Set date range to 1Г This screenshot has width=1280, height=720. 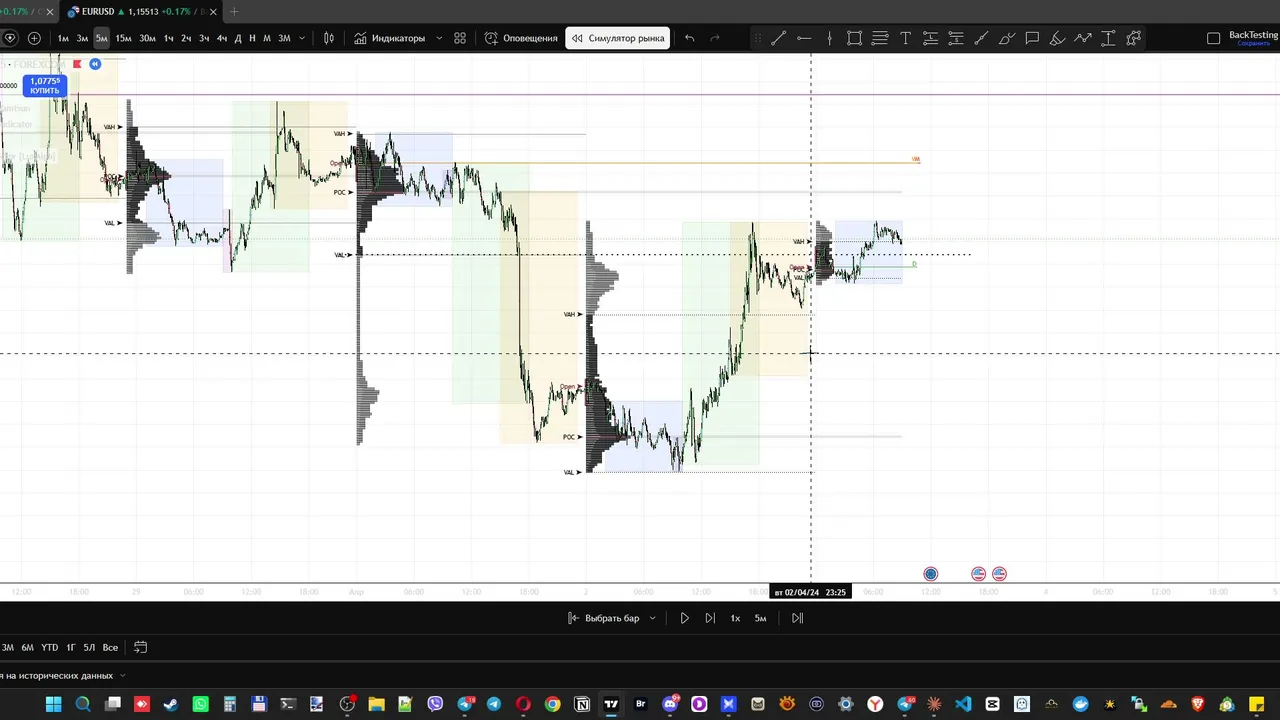click(70, 647)
